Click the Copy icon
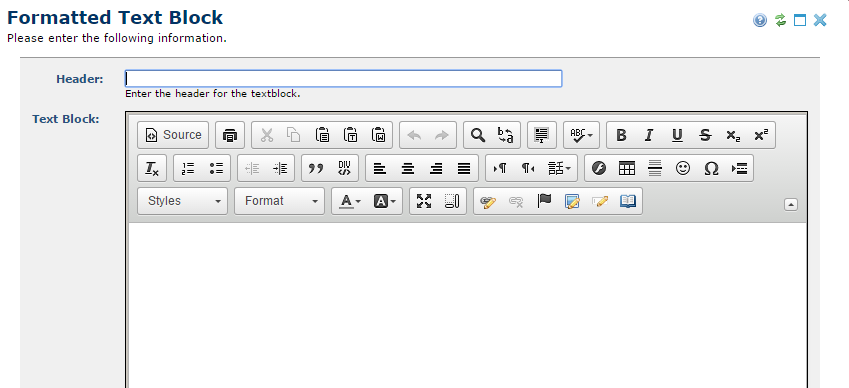Viewport: 849px width, 388px height. tap(293, 135)
